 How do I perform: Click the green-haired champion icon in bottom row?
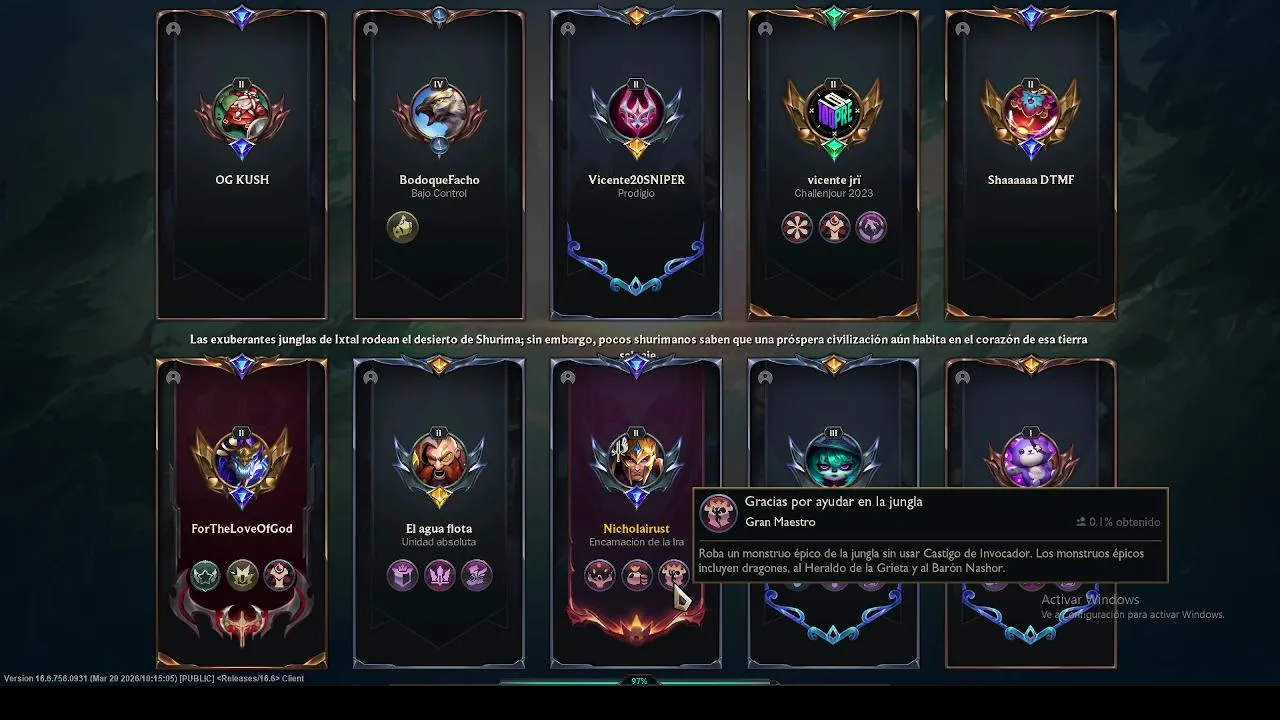tap(833, 462)
